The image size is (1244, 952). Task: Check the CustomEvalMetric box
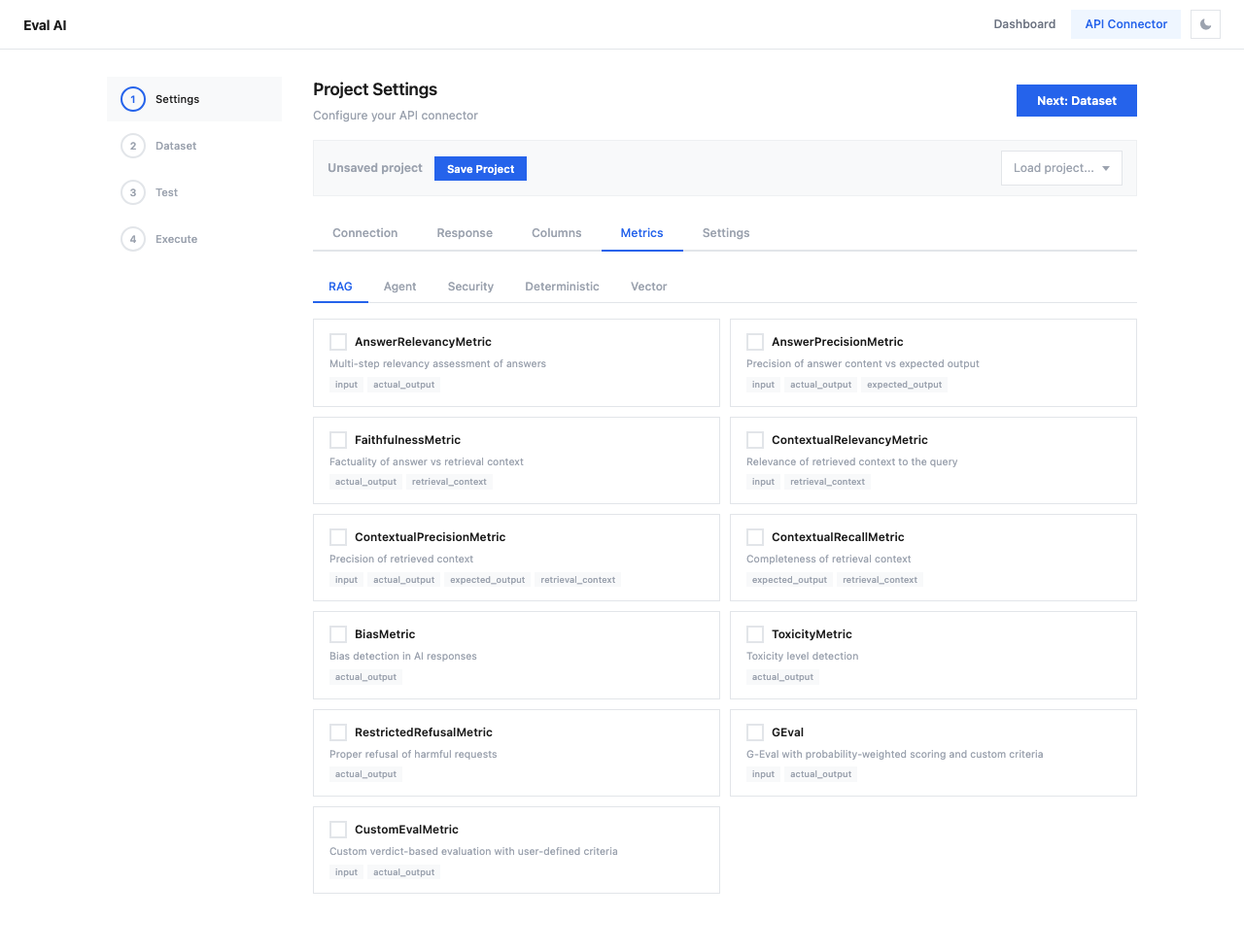tap(337, 829)
